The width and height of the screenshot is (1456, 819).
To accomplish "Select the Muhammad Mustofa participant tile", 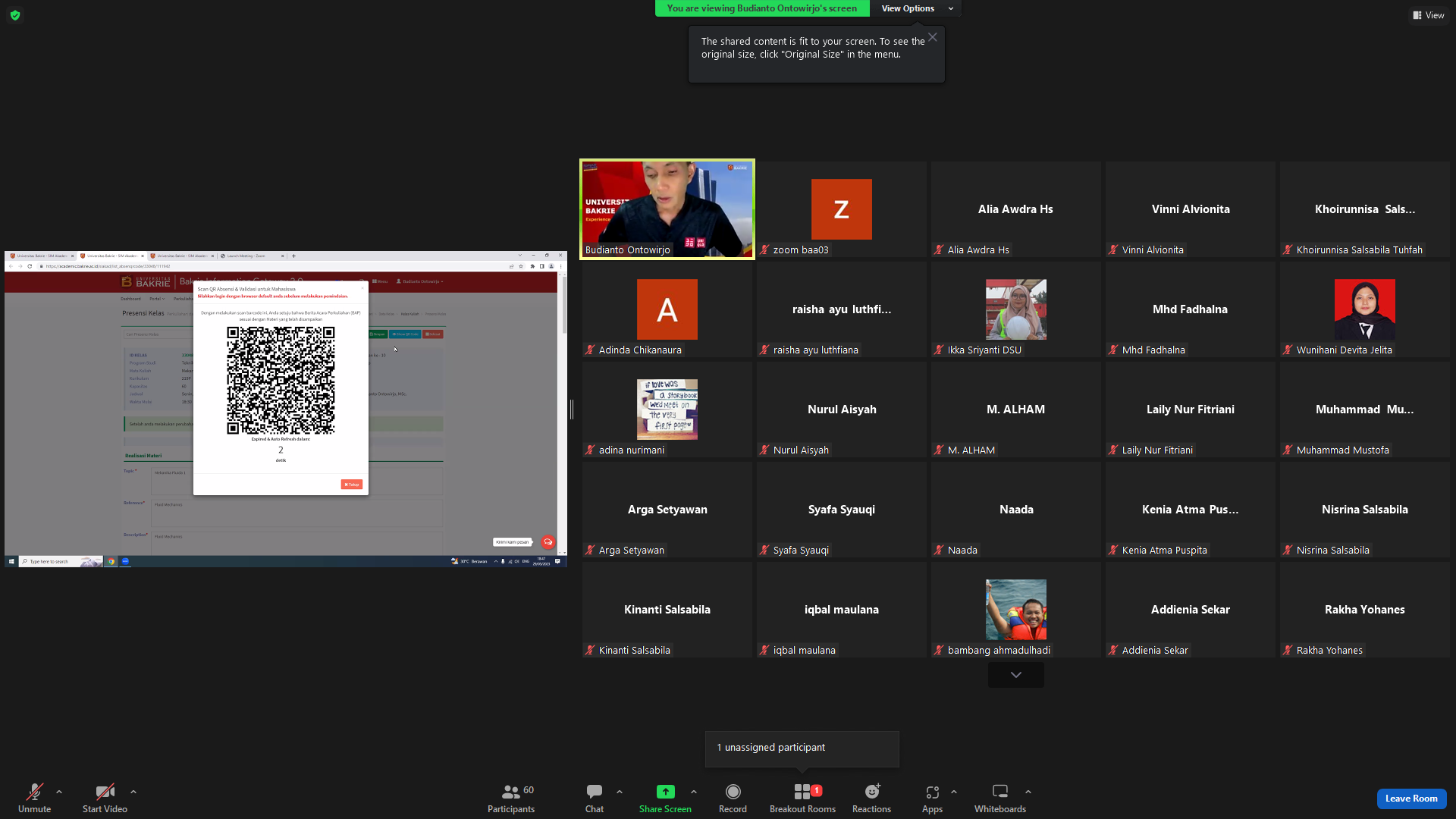I will (1365, 409).
